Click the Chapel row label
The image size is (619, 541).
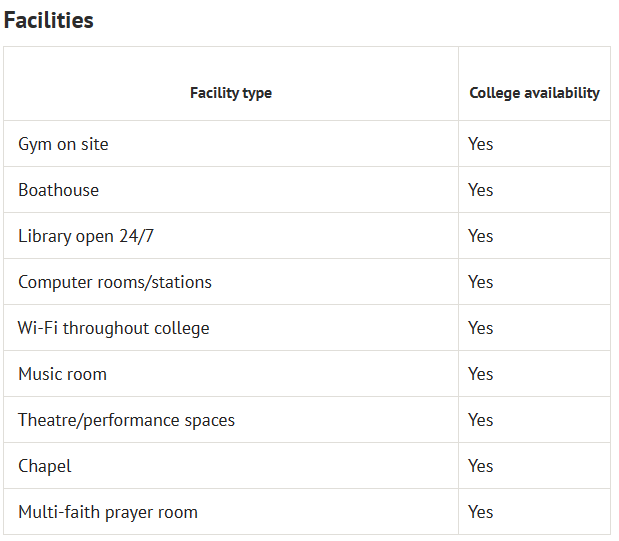pos(45,466)
